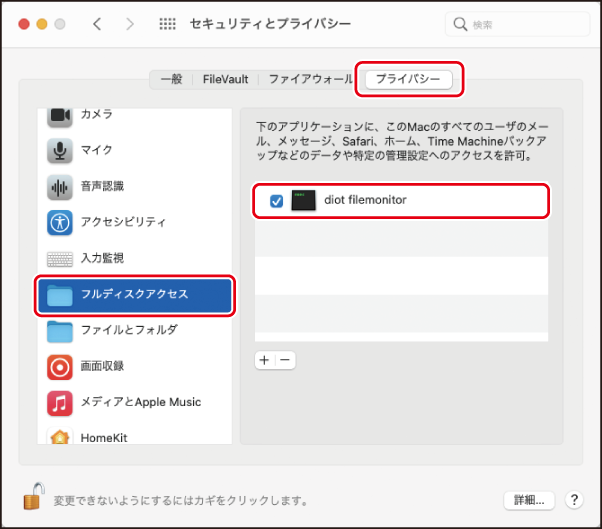Viewport: 602px width, 529px height.
Task: Switch to the FileVault tab
Action: 225,79
